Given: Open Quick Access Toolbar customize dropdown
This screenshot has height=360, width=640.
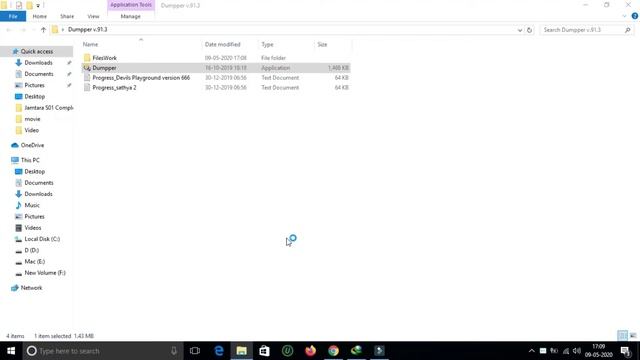Looking at the screenshot, I should tap(38, 6).
